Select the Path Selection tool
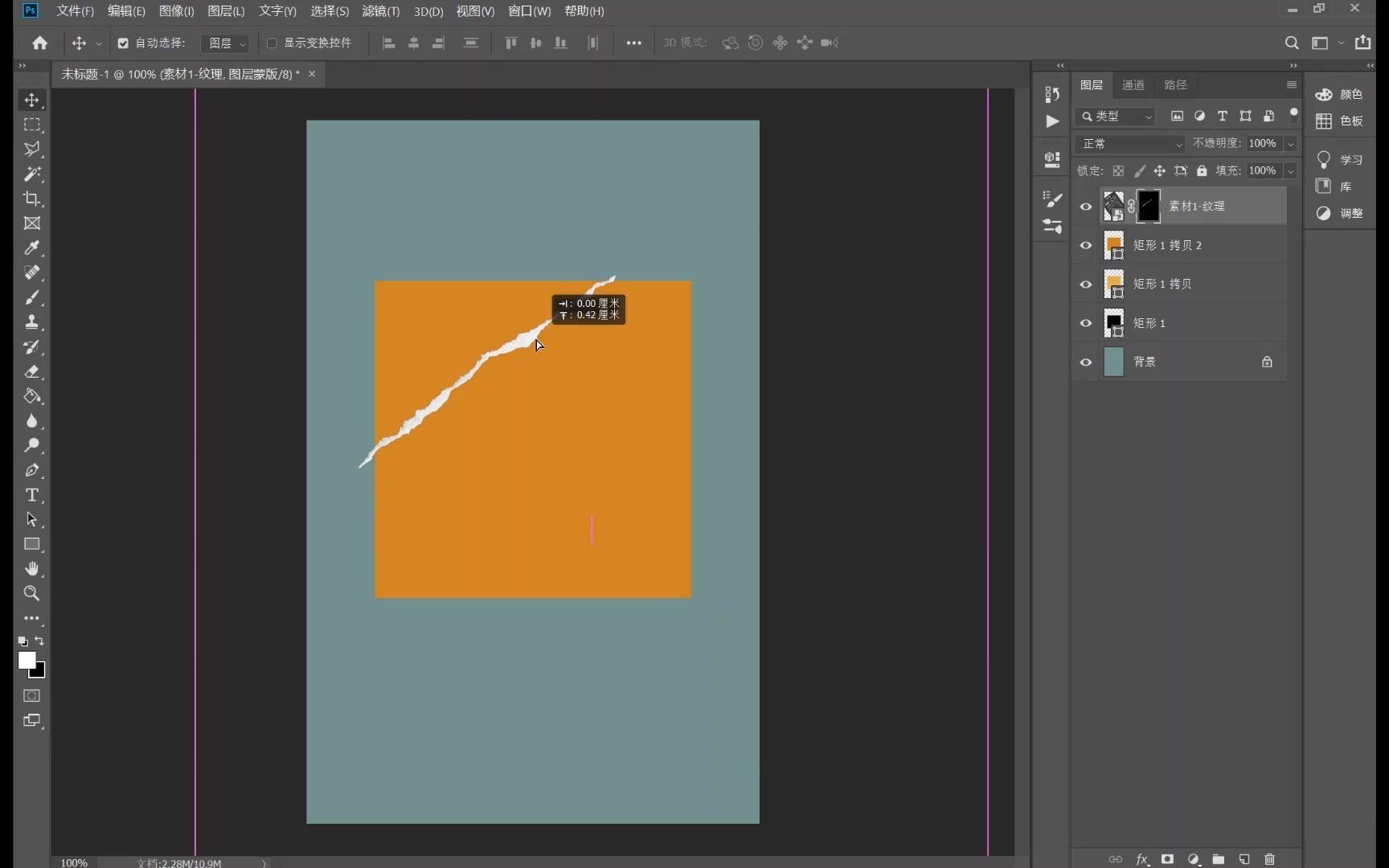 pyautogui.click(x=32, y=519)
